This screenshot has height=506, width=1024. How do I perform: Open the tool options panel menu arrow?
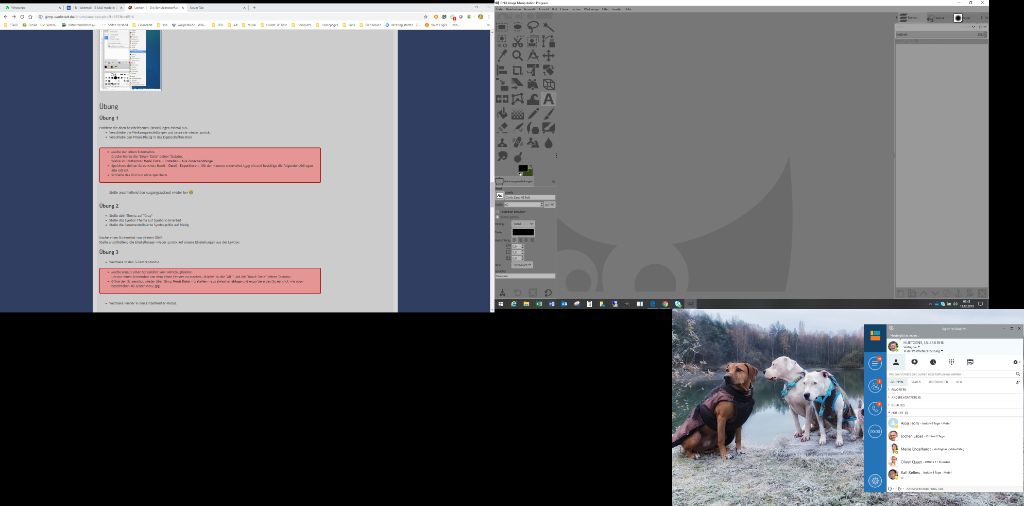point(553,182)
